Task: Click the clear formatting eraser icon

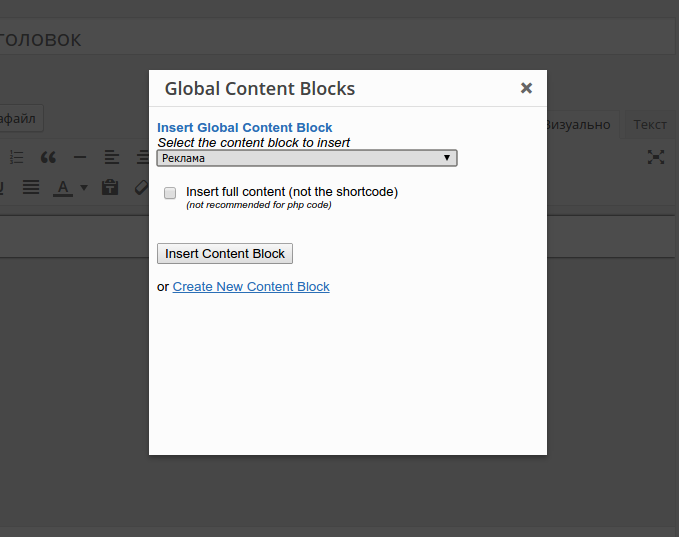Action: pyautogui.click(x=140, y=187)
